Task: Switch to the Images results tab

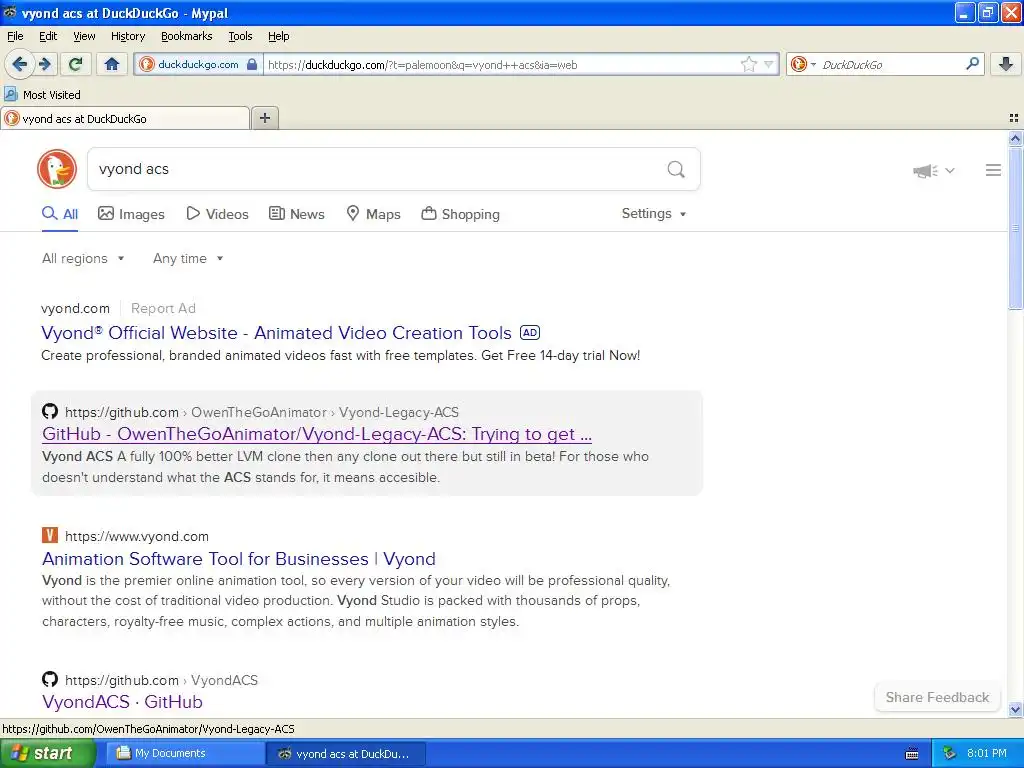Action: pos(131,214)
